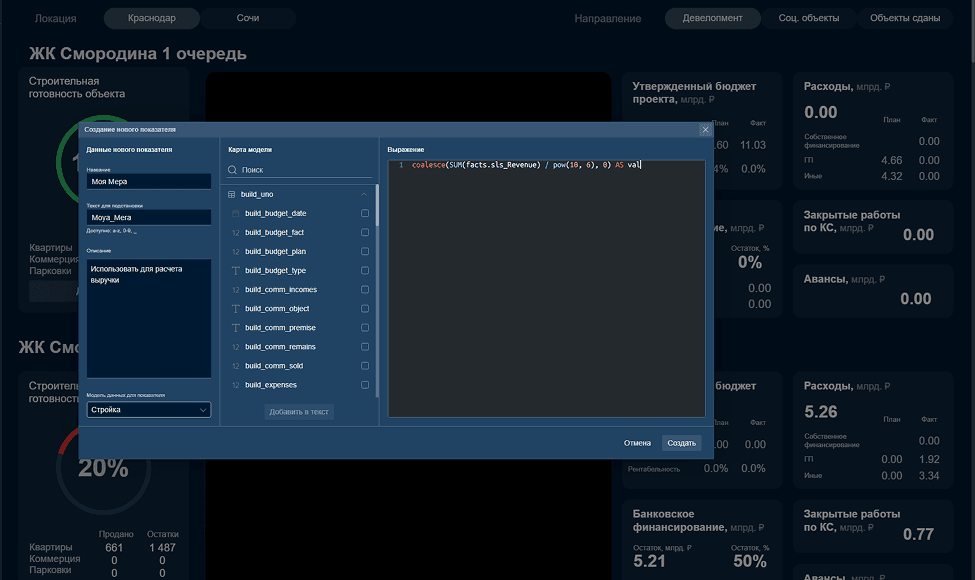Click the 5.26 expenses value

click(820, 412)
